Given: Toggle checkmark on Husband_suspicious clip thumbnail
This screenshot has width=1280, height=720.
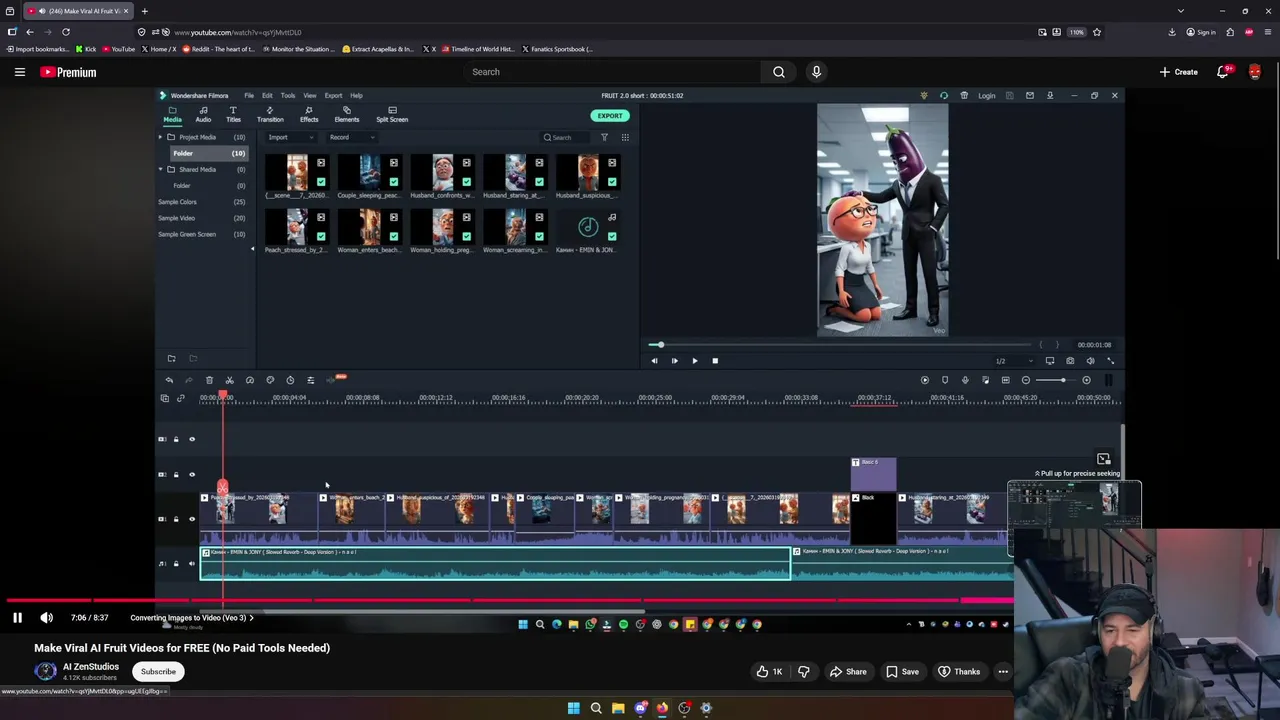Looking at the screenshot, I should [612, 182].
